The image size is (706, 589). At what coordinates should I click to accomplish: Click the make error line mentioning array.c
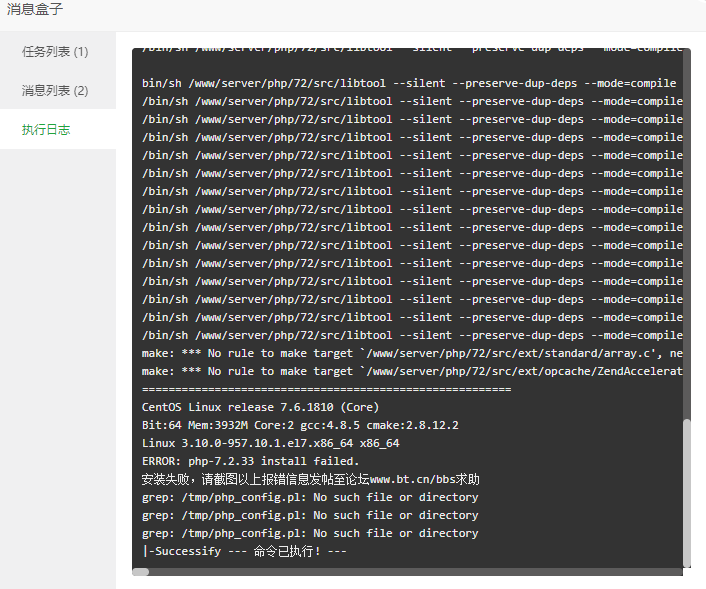412,353
